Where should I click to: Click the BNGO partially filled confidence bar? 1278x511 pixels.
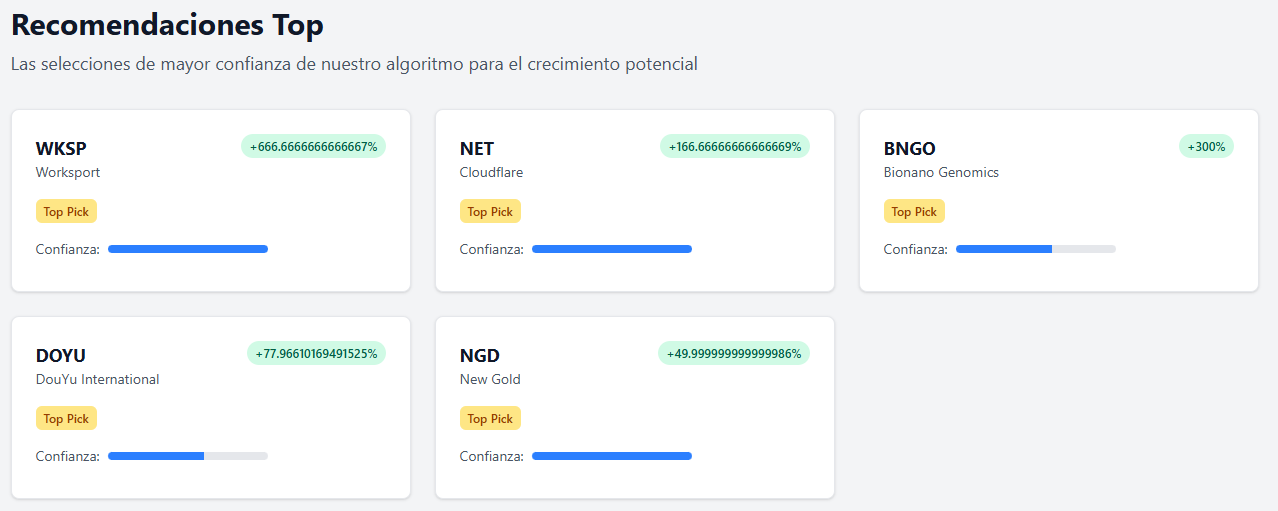(1036, 249)
